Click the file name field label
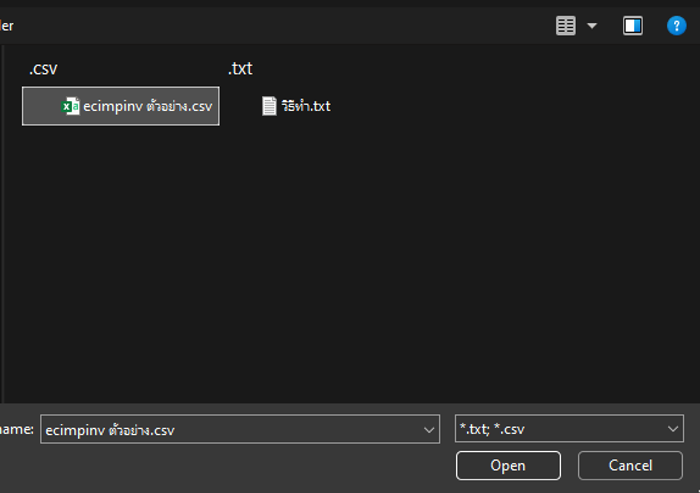 click(17, 429)
